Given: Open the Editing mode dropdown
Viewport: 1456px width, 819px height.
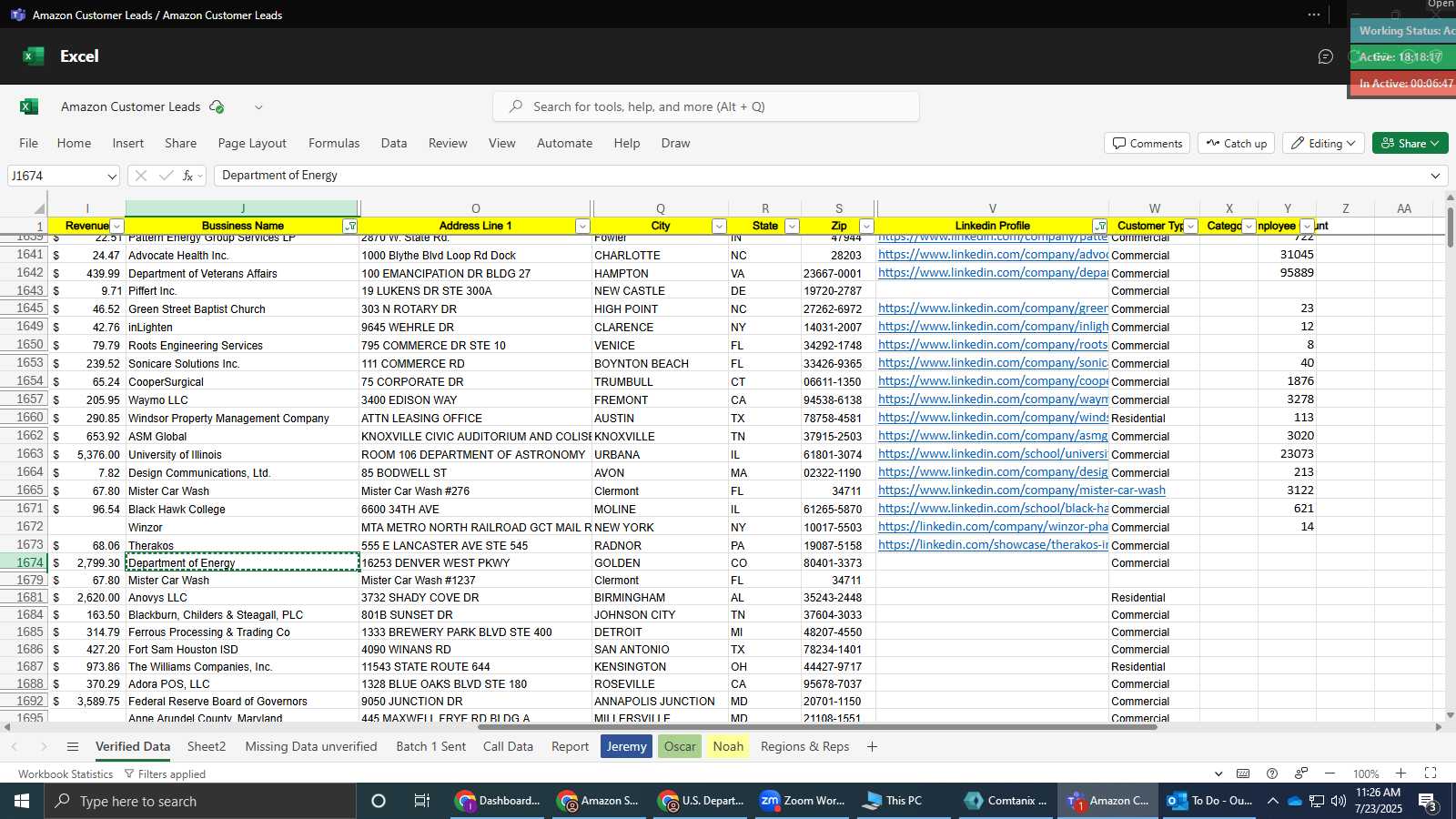Looking at the screenshot, I should (x=1323, y=143).
